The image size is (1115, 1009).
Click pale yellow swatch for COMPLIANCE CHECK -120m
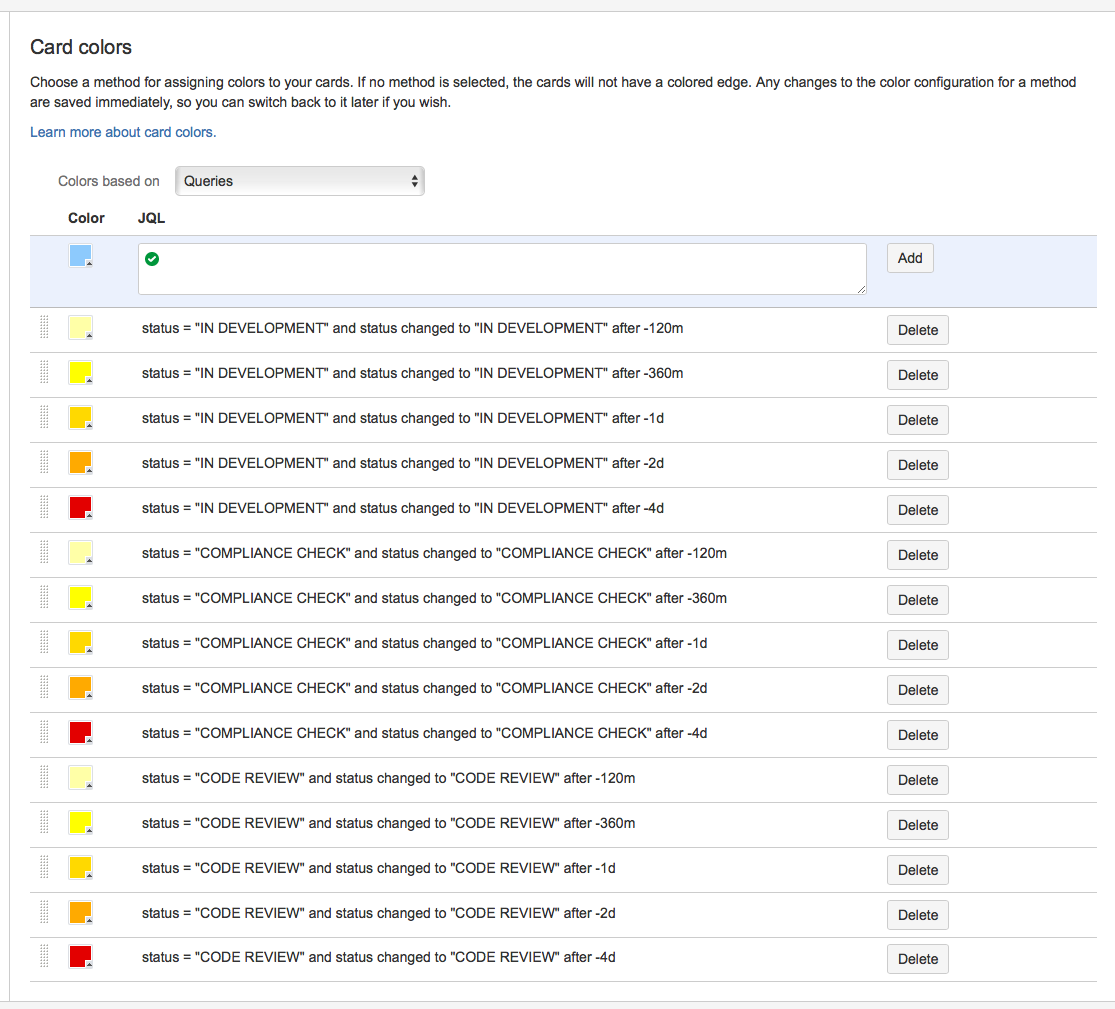pyautogui.click(x=81, y=553)
